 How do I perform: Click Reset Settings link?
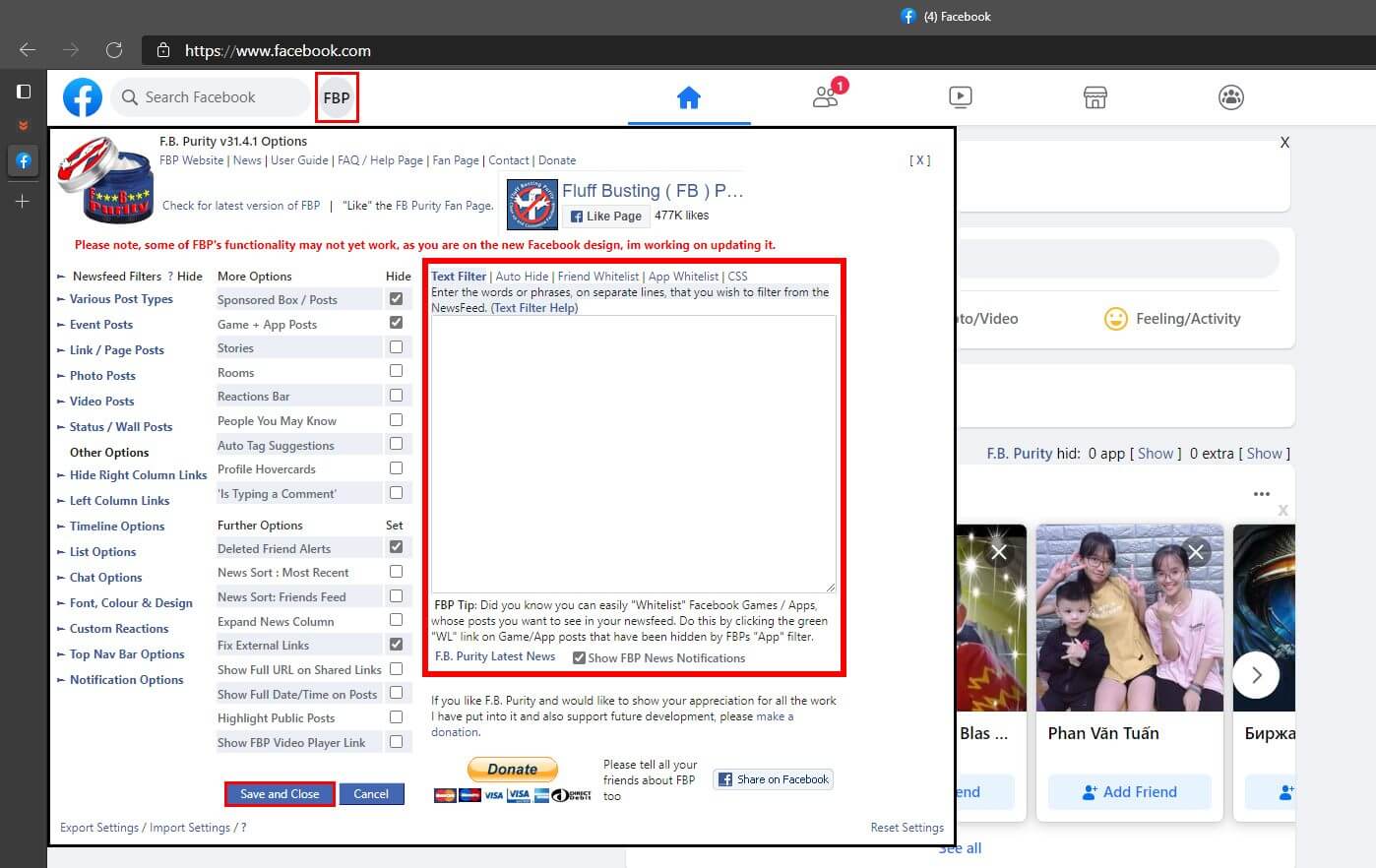pos(907,828)
